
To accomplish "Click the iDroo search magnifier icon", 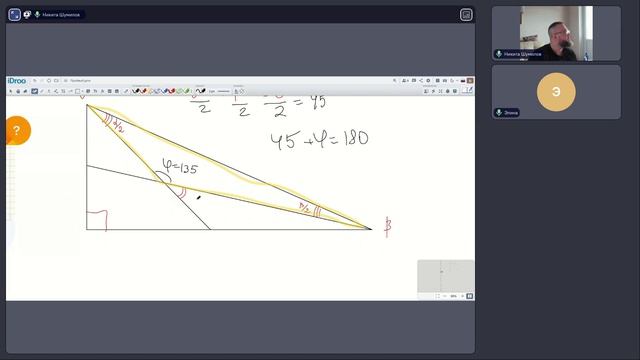I will pyautogui.click(x=395, y=80).
